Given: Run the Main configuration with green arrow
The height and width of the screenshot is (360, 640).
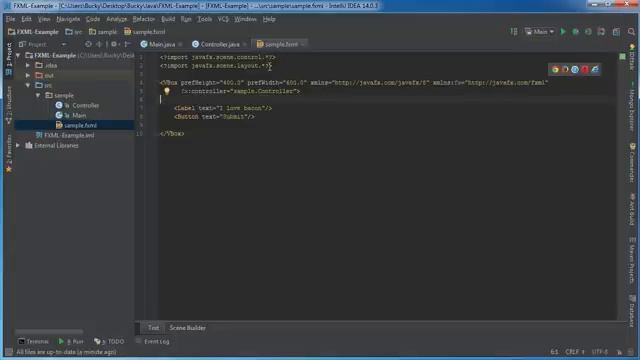Looking at the screenshot, I should pos(563,31).
